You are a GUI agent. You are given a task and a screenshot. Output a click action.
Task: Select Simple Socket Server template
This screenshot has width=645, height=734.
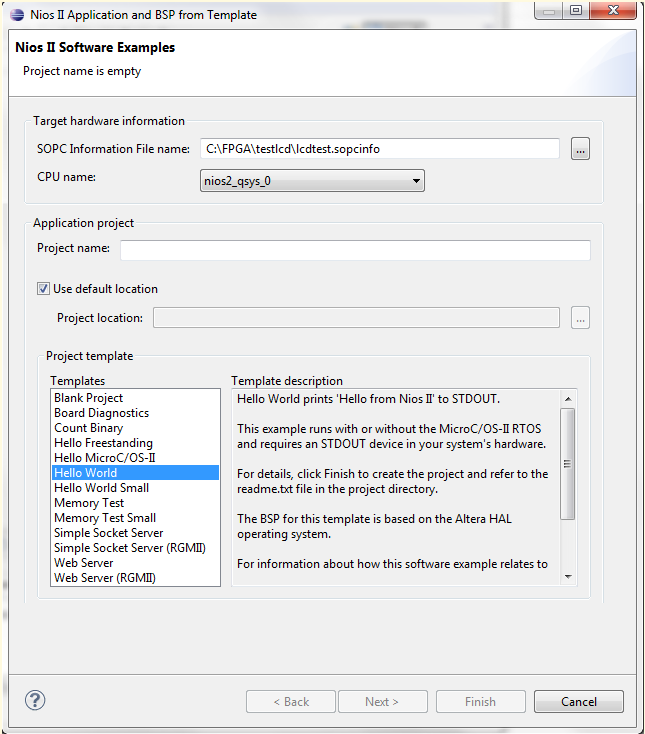[x=135, y=533]
